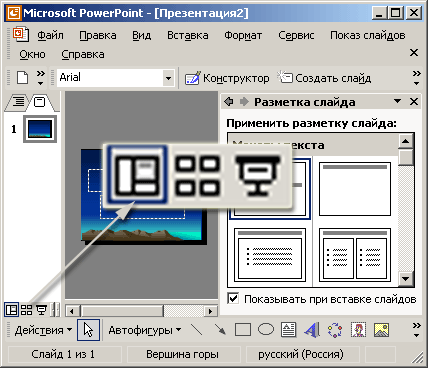The height and width of the screenshot is (368, 428).
Task: Activate the Select Objects pointer tool
Action: (88, 330)
